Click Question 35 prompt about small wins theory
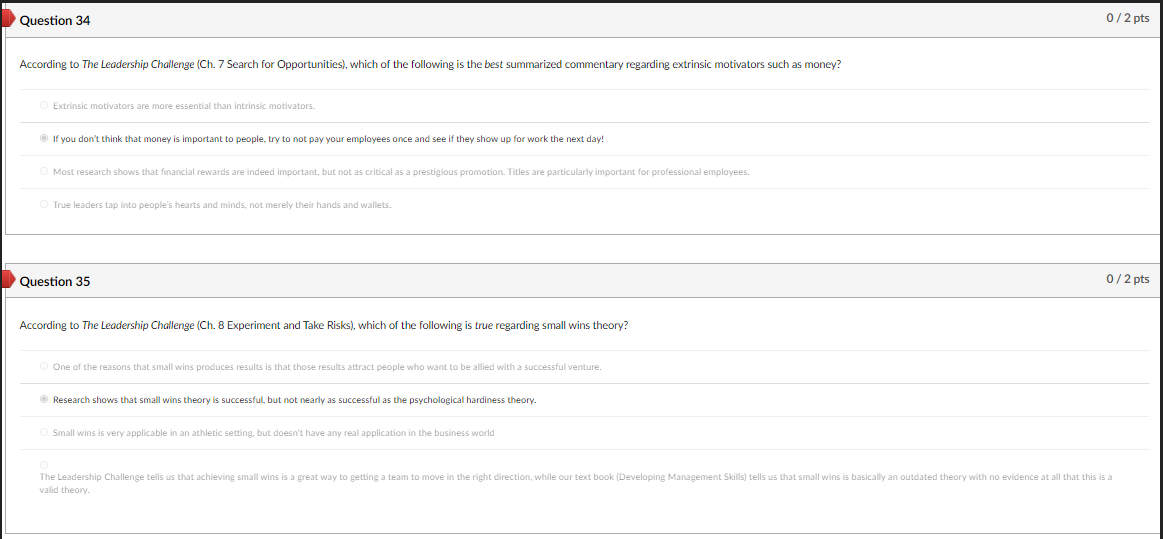Viewport: 1163px width, 539px height. 324,325
